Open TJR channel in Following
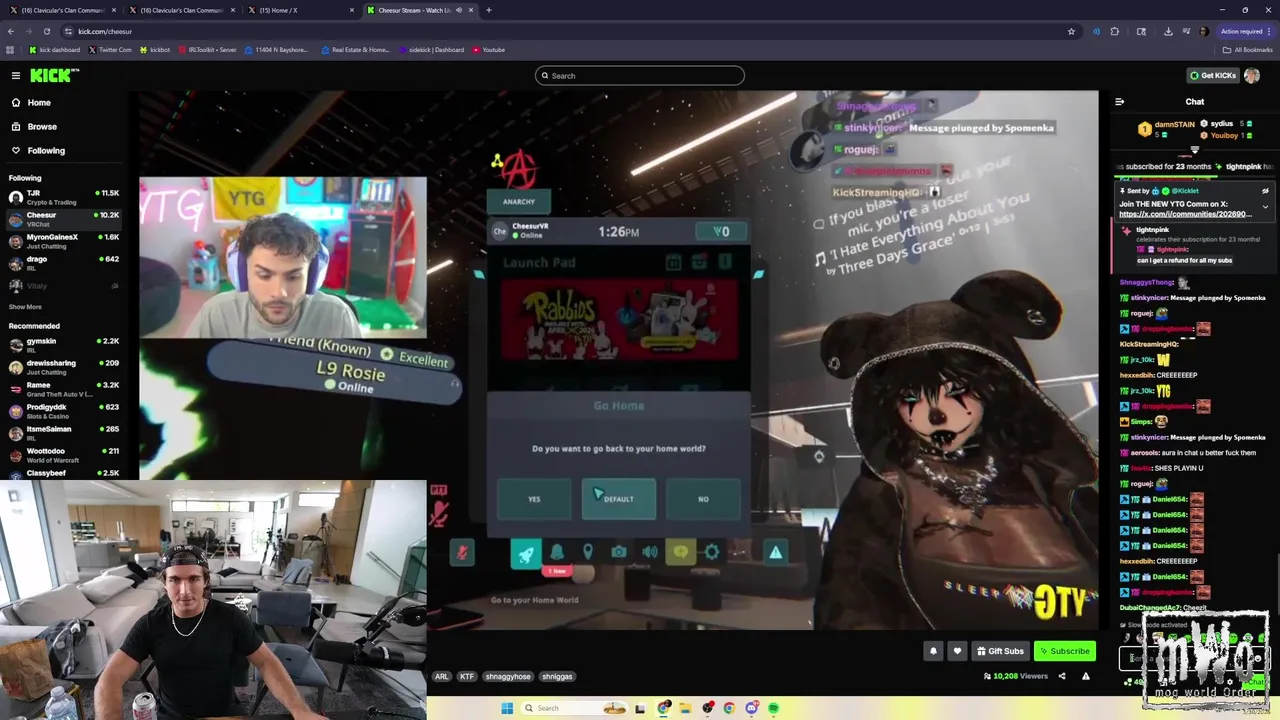 [63, 196]
